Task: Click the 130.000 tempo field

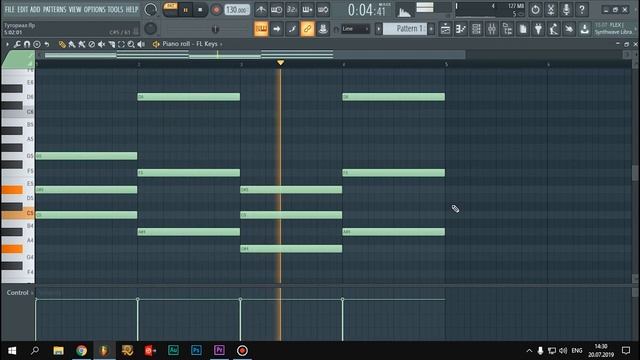Action: (237, 10)
